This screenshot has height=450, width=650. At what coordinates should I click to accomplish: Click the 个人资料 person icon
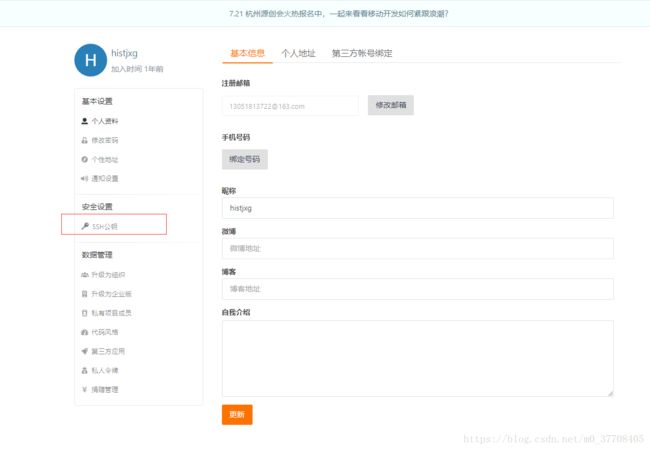click(x=84, y=121)
